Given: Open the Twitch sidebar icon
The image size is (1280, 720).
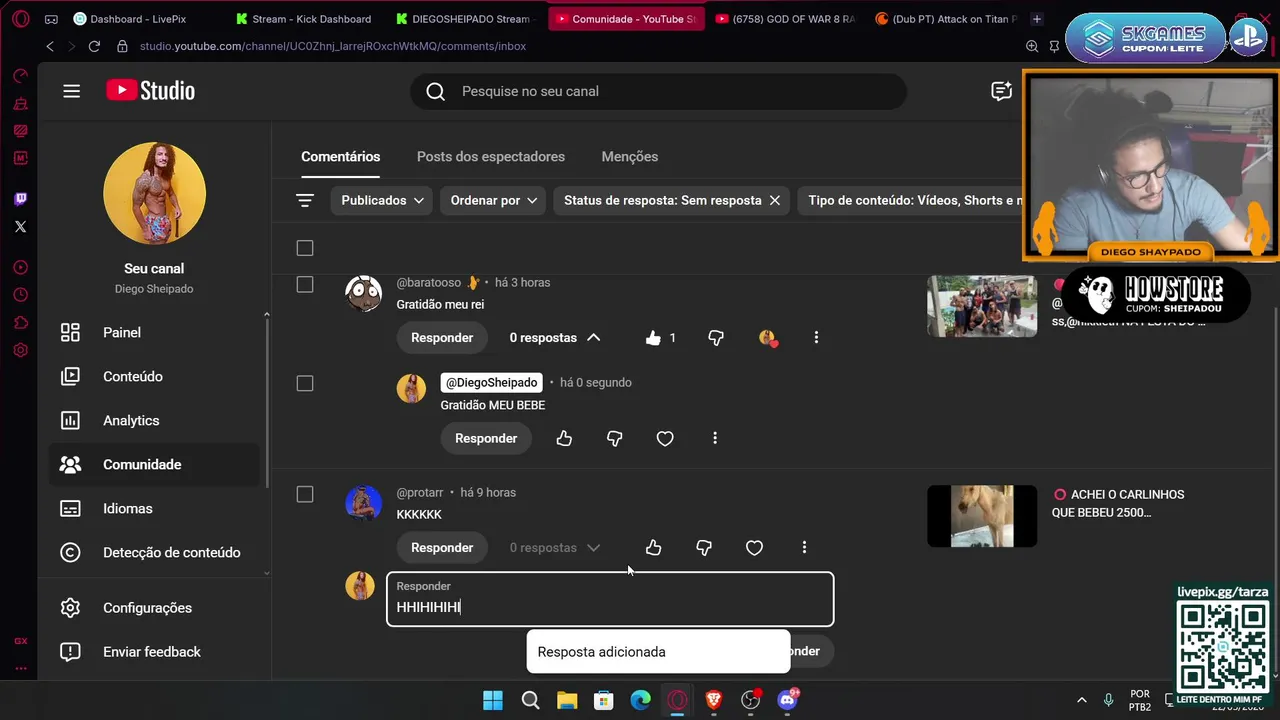Looking at the screenshot, I should pos(20,199).
